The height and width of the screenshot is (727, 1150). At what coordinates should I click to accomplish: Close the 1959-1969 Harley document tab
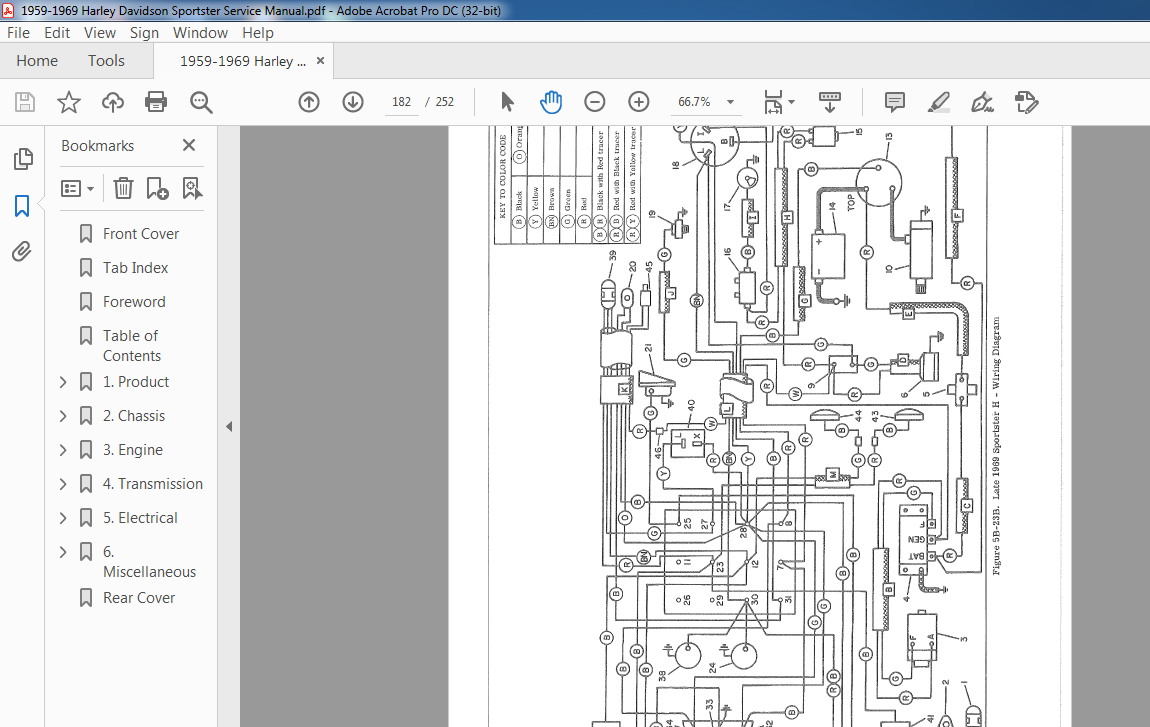click(321, 61)
